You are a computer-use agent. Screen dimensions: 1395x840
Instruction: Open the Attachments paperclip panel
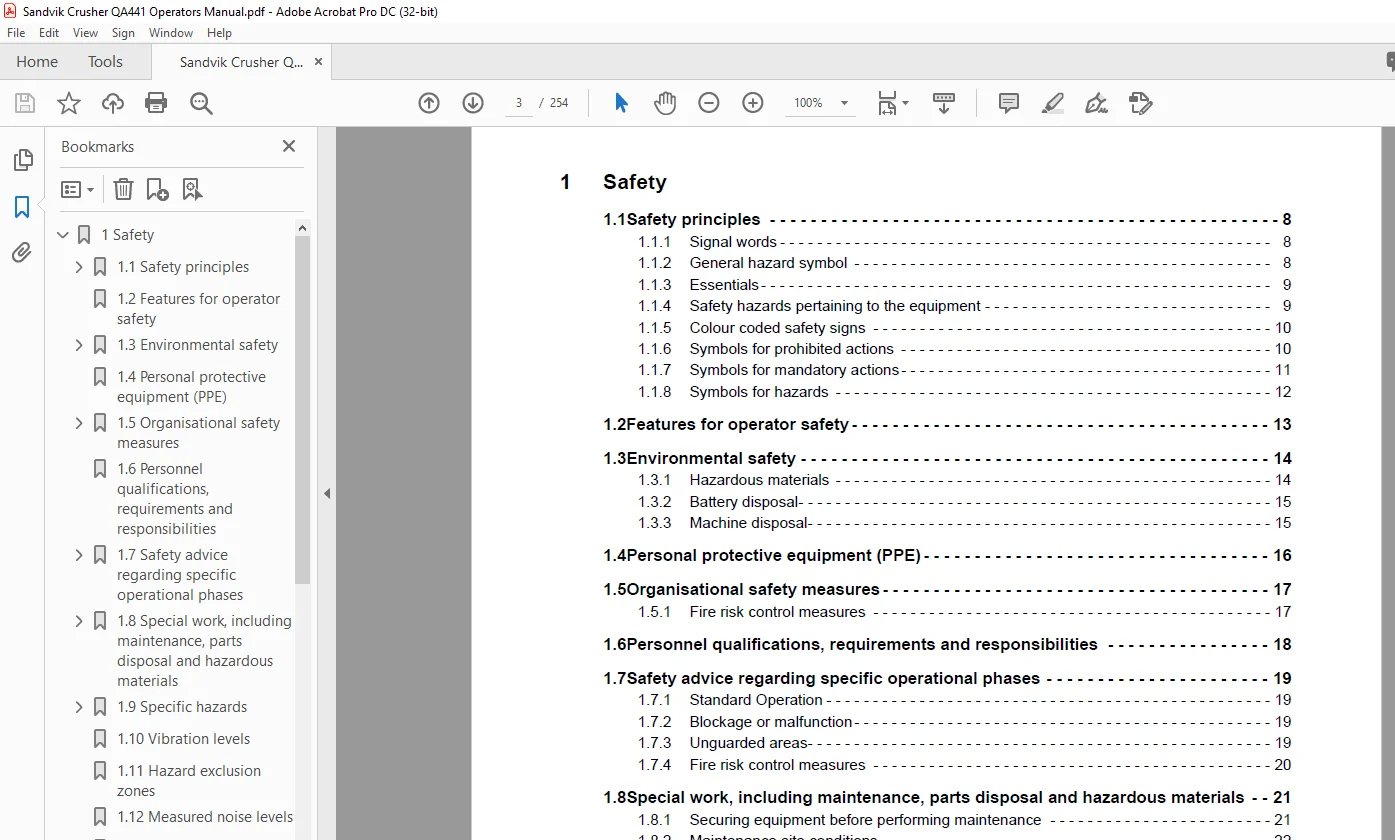[22, 253]
